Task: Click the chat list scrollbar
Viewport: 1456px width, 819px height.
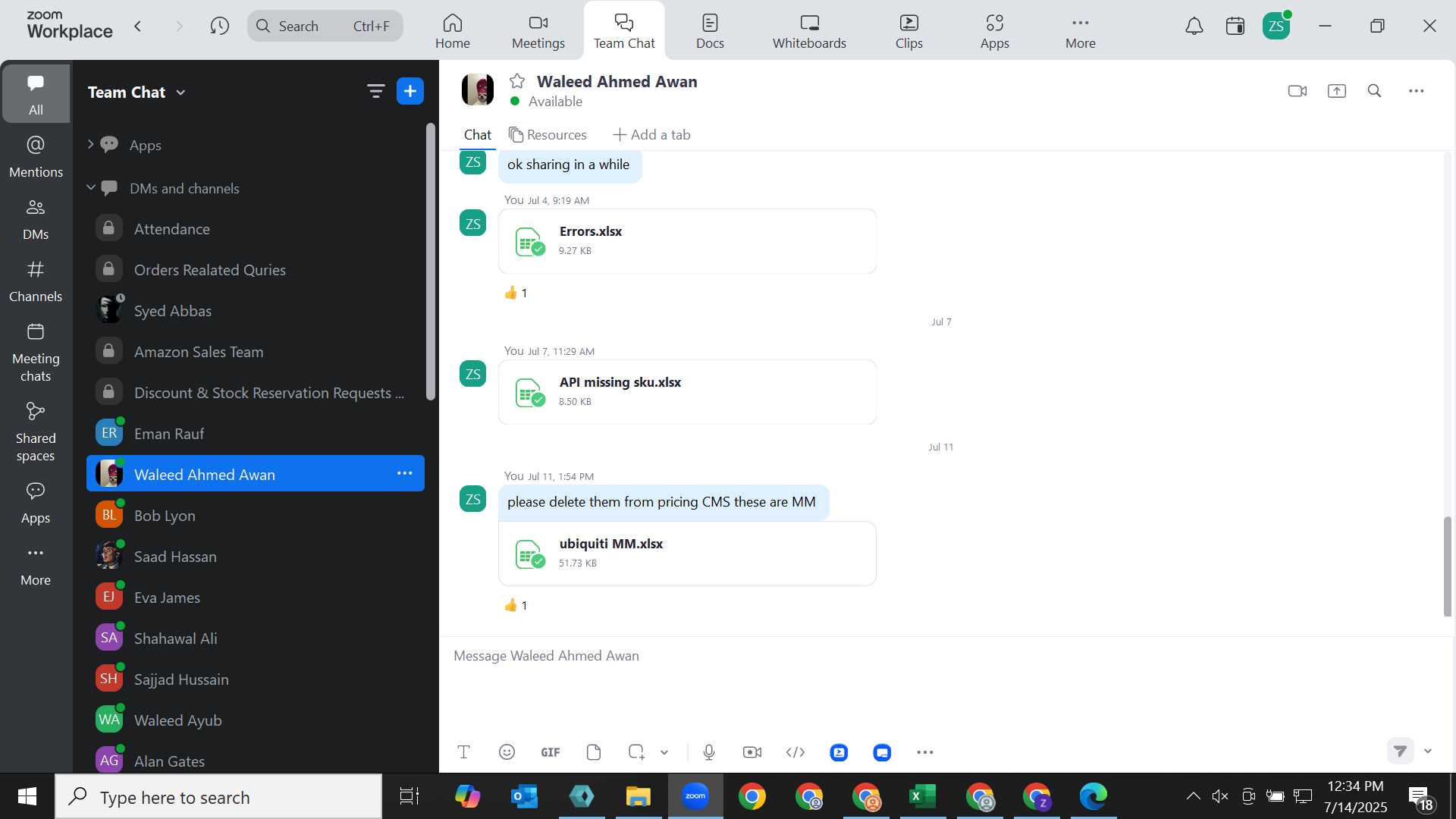Action: coord(431,262)
